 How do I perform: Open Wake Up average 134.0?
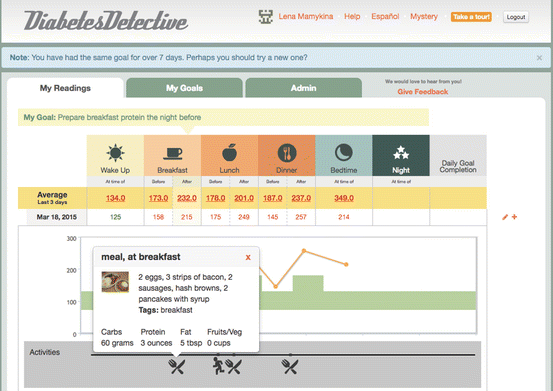click(x=115, y=198)
